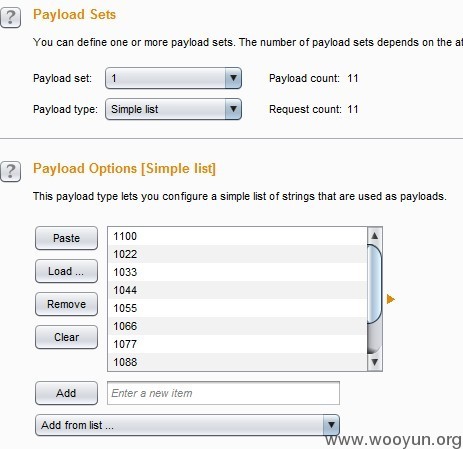Select payload entry 1088
Screen dimensions: 463x449
point(237,362)
